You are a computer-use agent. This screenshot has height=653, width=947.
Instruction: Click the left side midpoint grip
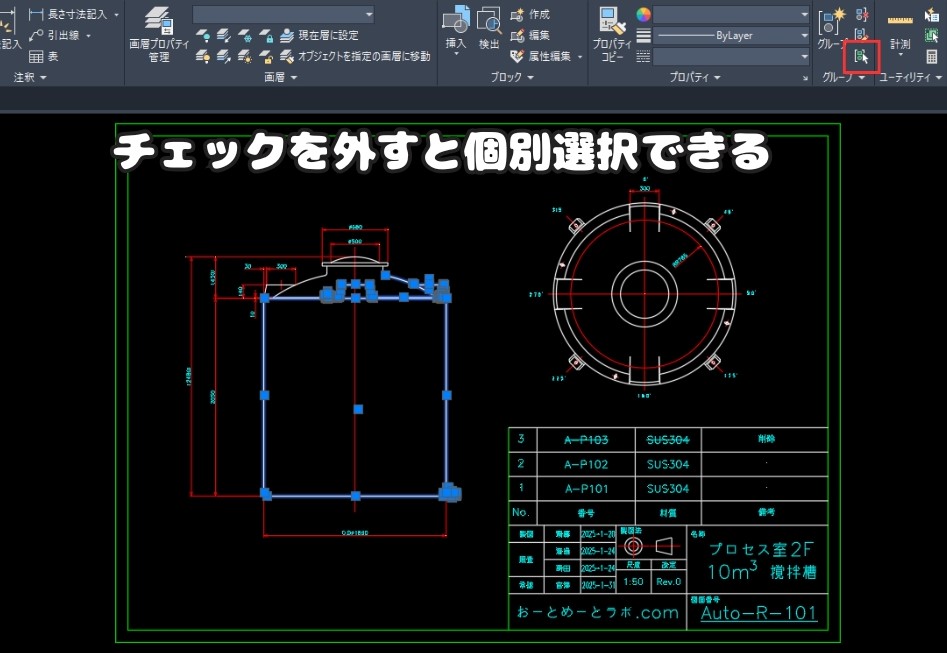[265, 395]
